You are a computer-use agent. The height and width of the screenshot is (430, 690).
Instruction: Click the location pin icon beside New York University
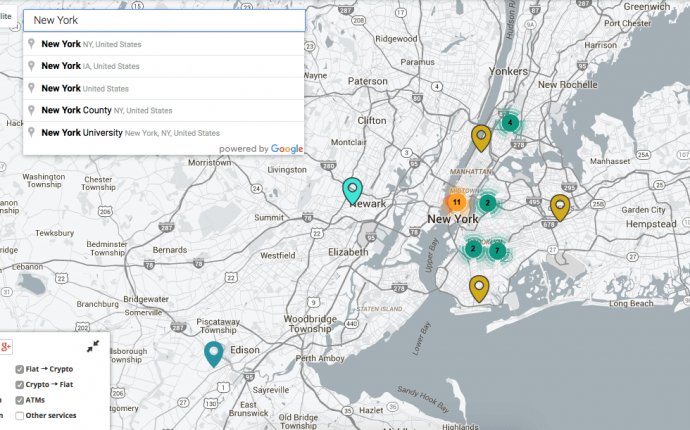point(31,132)
